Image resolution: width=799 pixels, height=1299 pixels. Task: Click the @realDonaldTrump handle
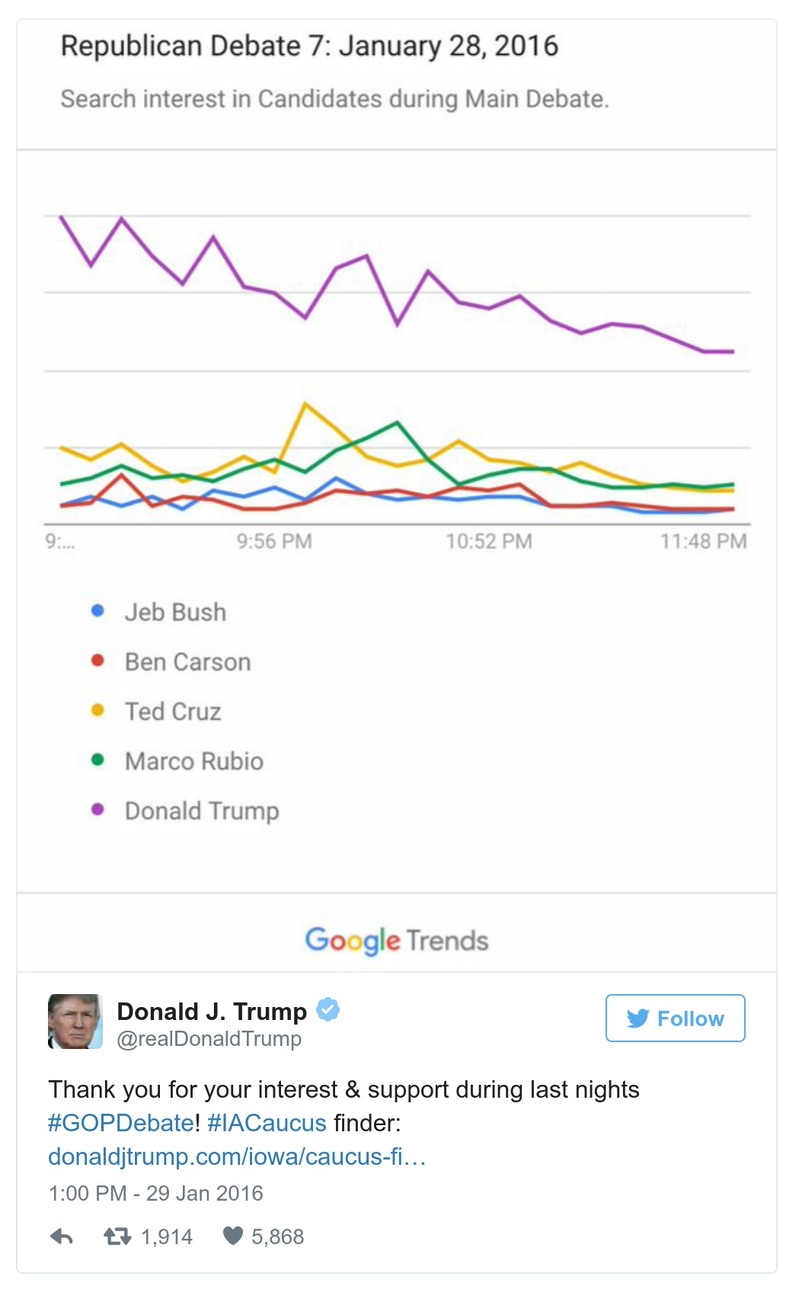211,1039
